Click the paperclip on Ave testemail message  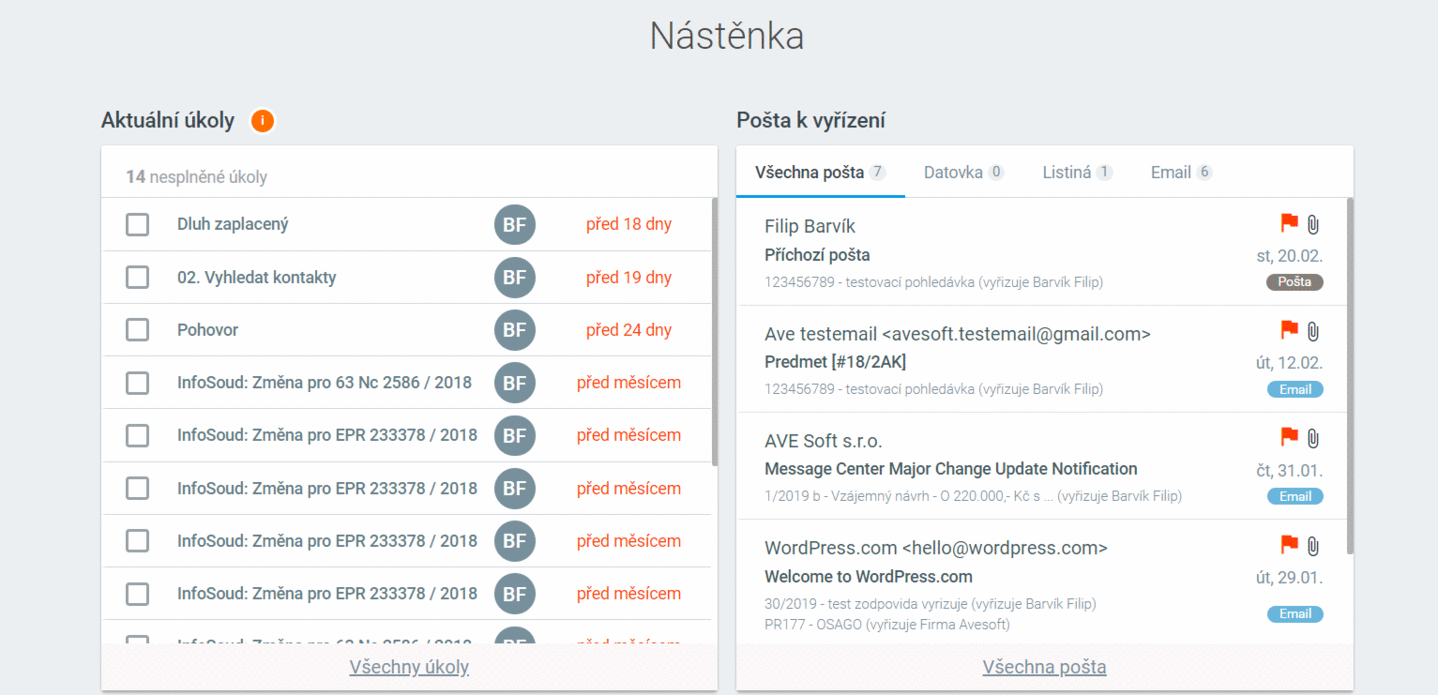pos(1314,330)
